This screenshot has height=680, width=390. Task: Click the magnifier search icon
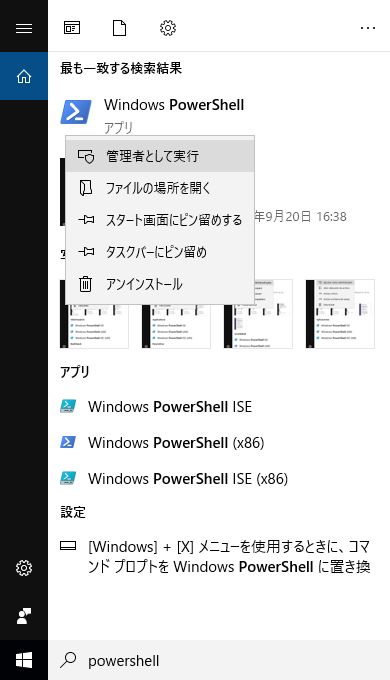pyautogui.click(x=68, y=660)
